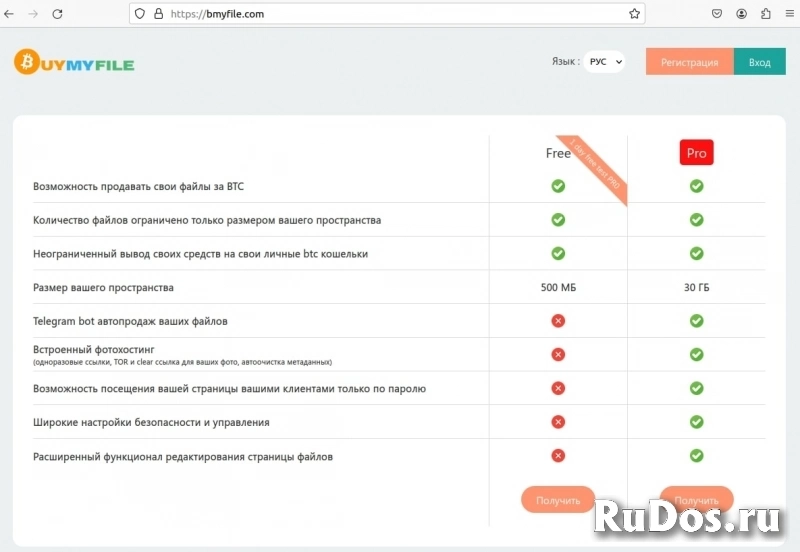Image resolution: width=800 pixels, height=552 pixels.
Task: Click red cross for Telegram bot in Free column
Action: pyautogui.click(x=558, y=321)
